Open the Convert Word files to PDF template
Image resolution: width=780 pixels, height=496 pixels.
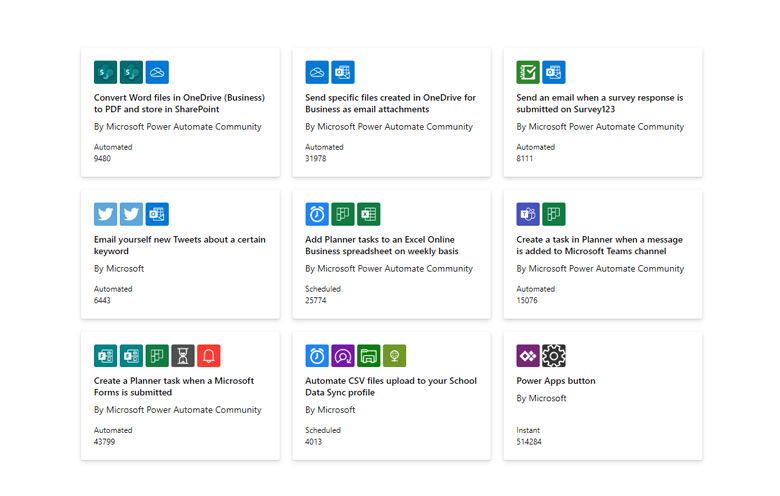click(x=178, y=103)
